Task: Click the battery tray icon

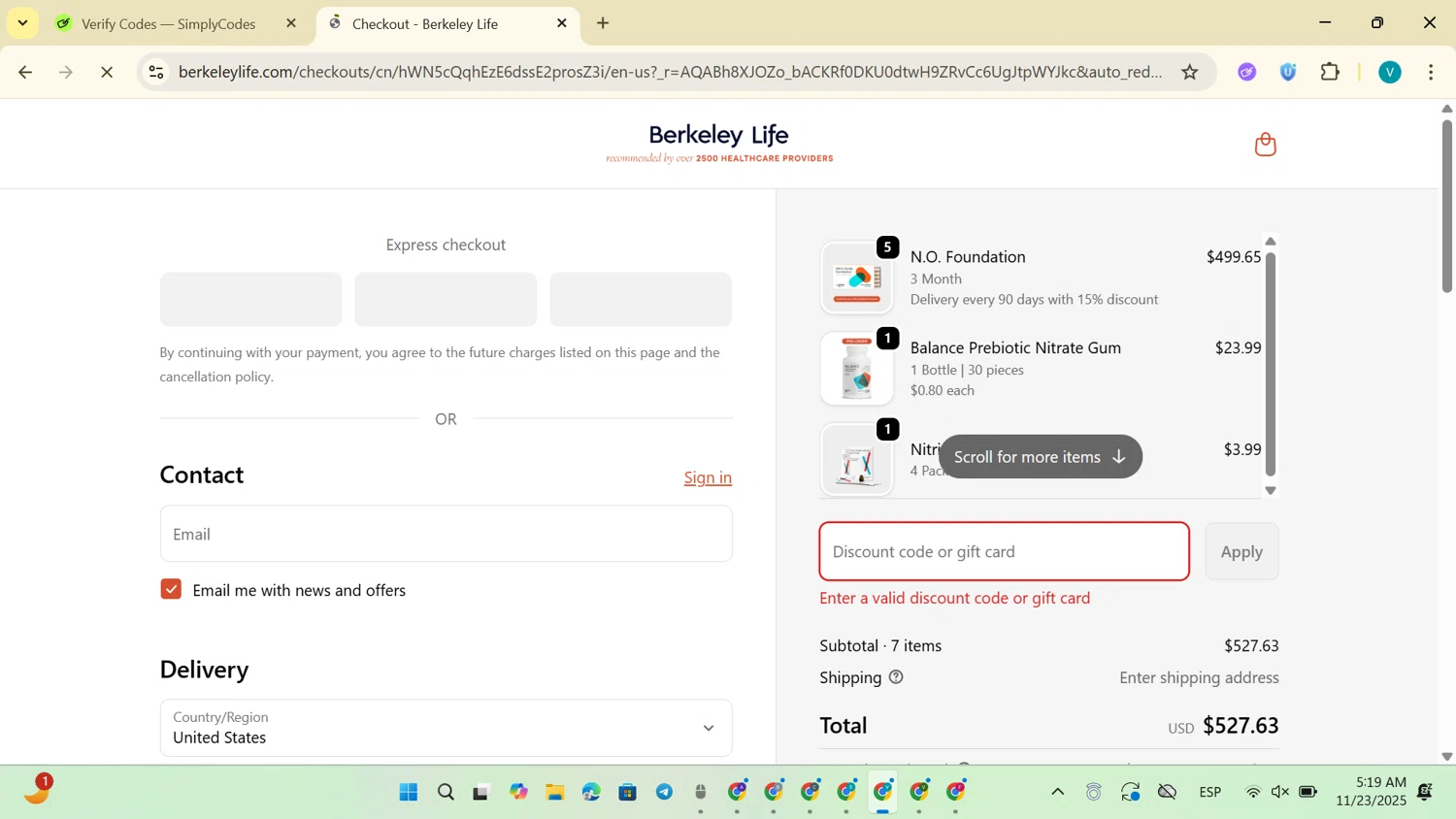Action: [x=1308, y=793]
